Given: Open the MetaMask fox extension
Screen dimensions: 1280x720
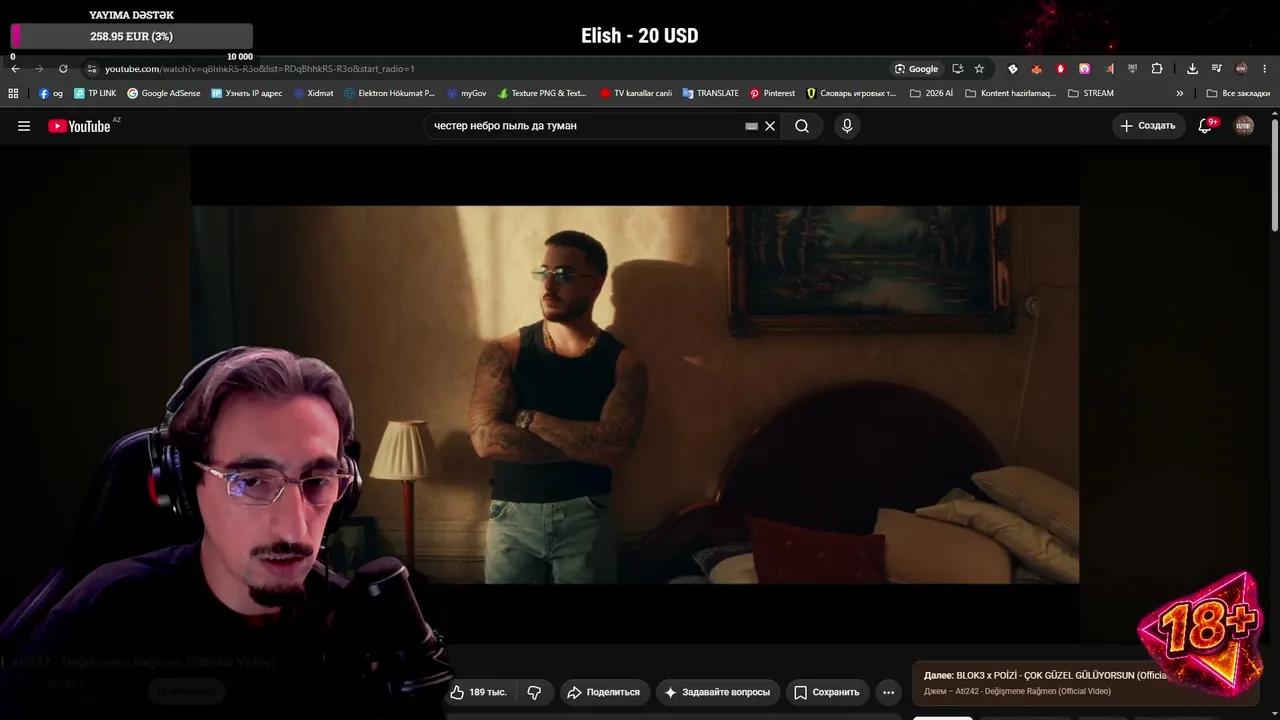Looking at the screenshot, I should [1037, 69].
